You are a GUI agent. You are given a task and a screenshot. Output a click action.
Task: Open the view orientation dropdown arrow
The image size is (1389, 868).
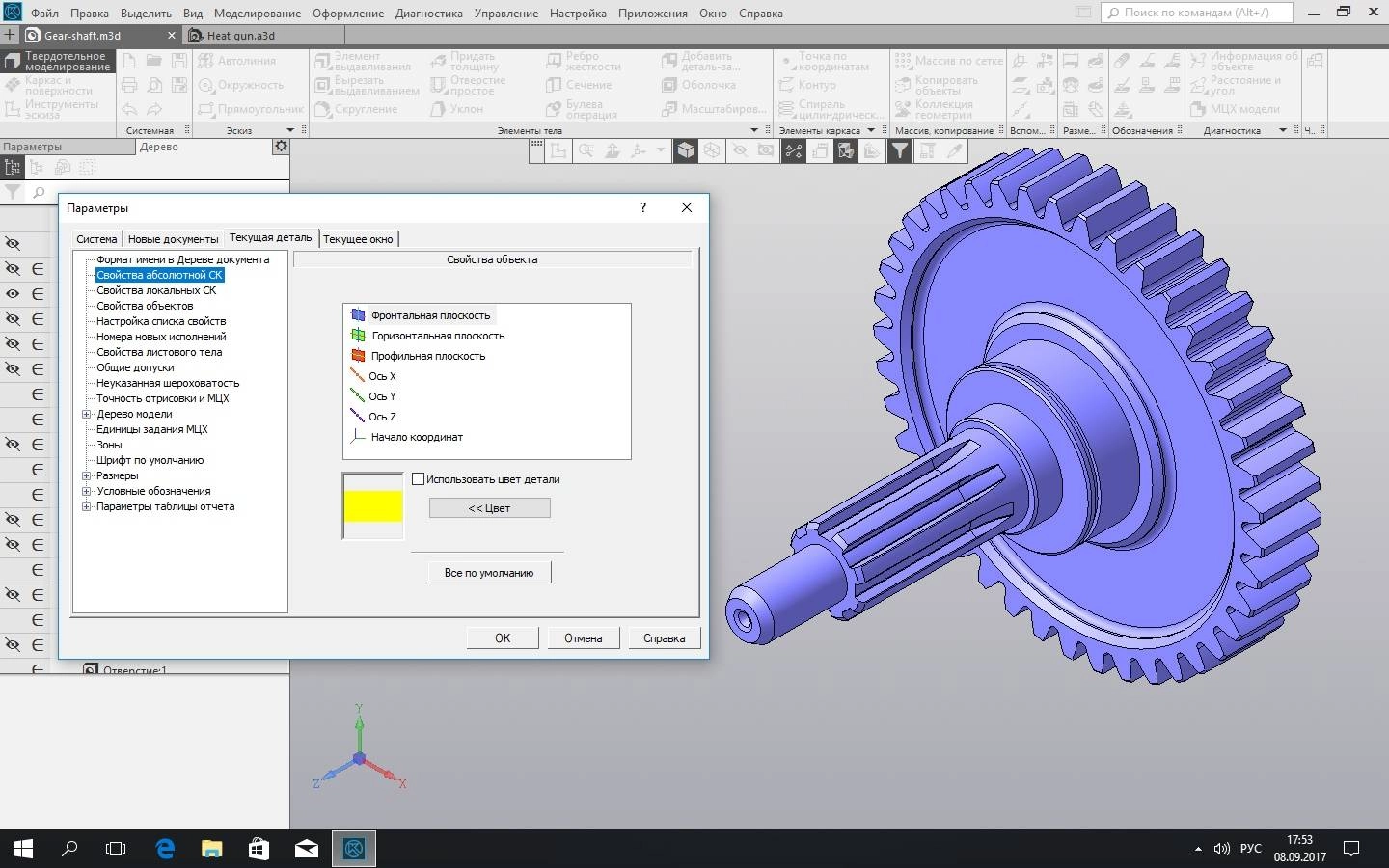point(661,150)
